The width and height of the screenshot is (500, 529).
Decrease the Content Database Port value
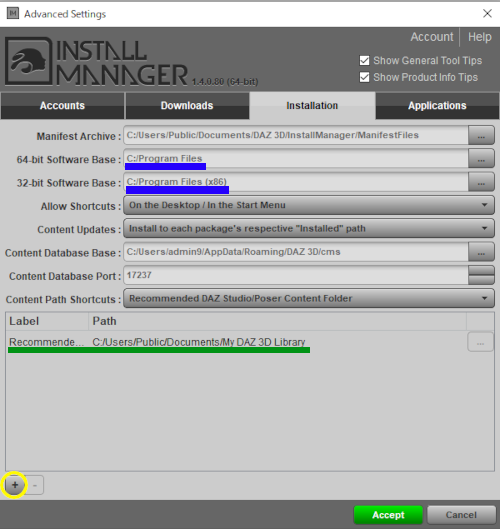[481, 280]
